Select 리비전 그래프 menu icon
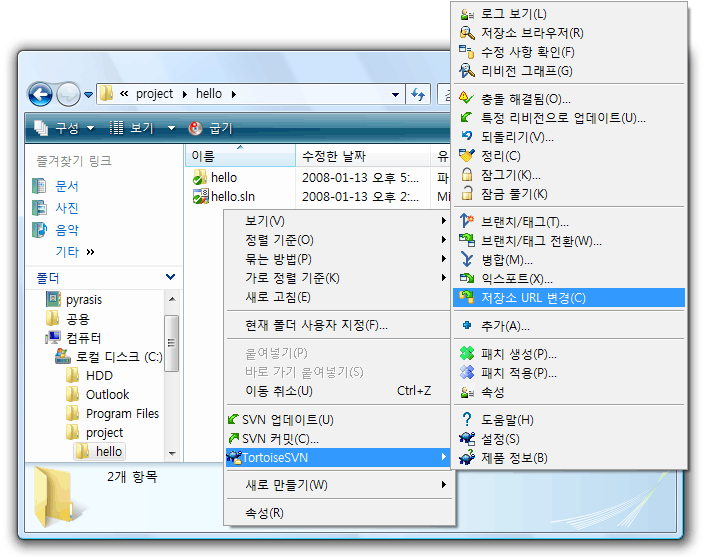Image resolution: width=706 pixels, height=557 pixels. tap(466, 71)
